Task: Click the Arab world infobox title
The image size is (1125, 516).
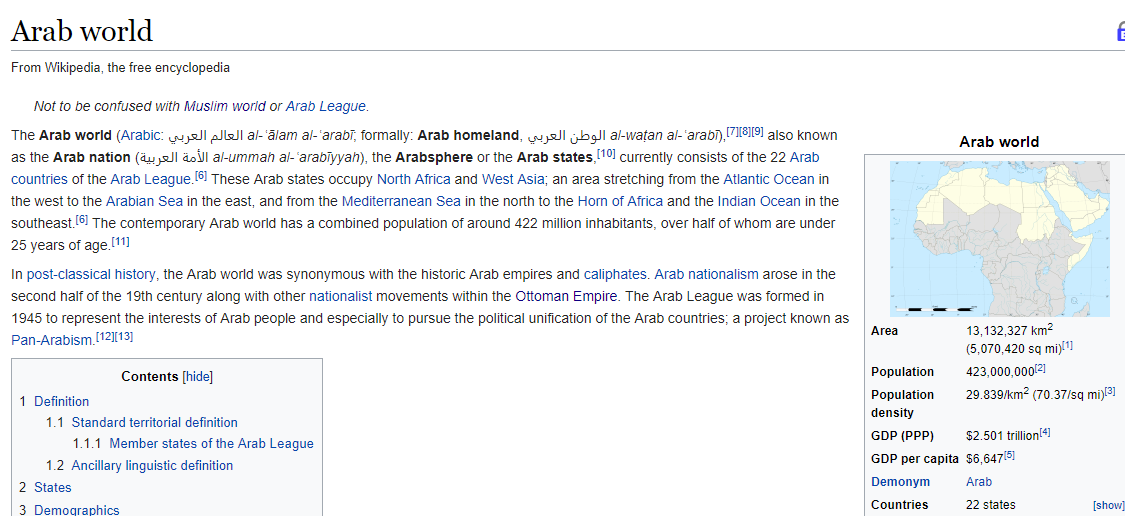Action: click(x=999, y=142)
